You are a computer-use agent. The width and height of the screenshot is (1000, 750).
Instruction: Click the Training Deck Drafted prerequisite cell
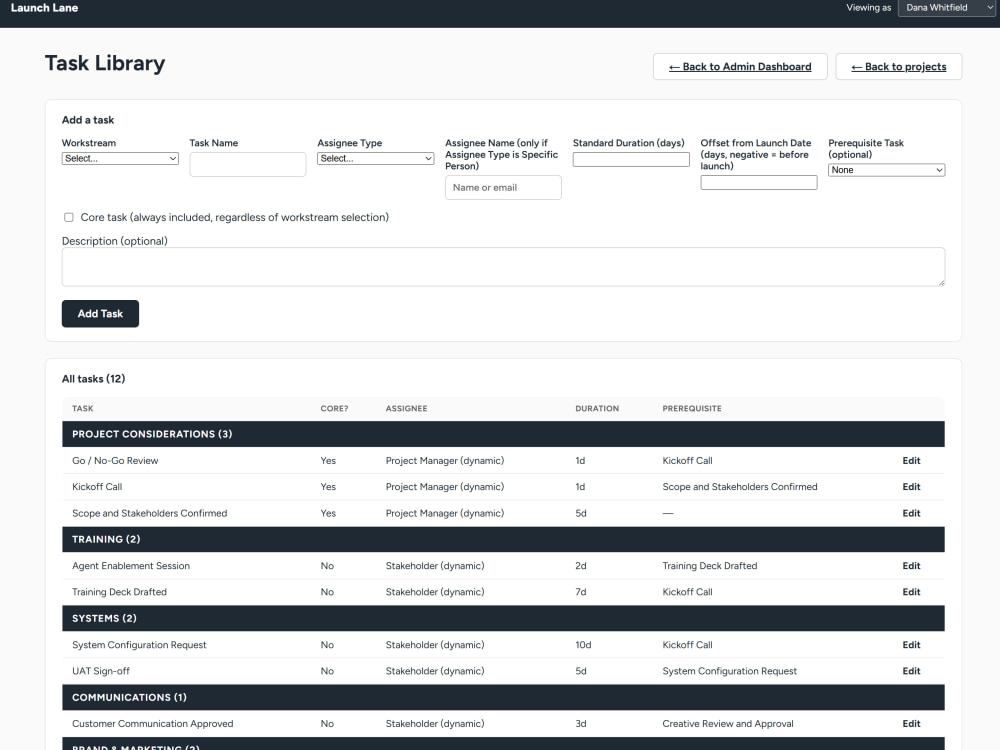coord(710,566)
